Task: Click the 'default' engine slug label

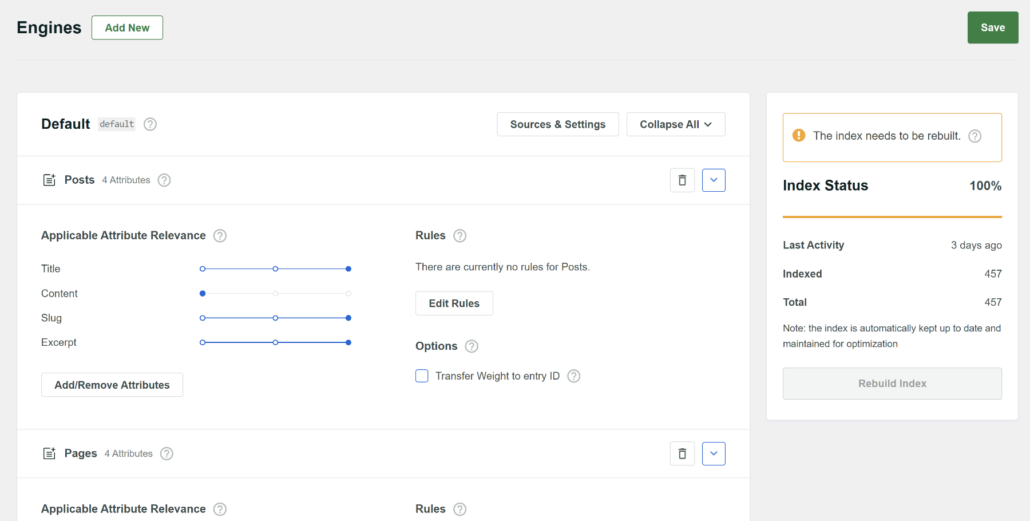Action: 117,124
